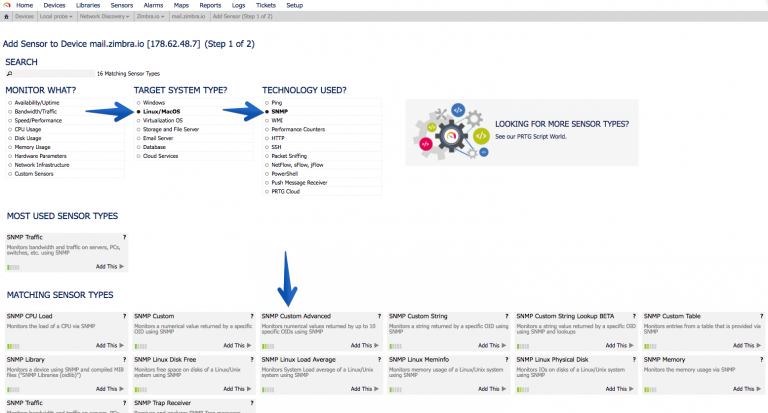Open the Devices menu
This screenshot has width=768, height=413.
(54, 5)
